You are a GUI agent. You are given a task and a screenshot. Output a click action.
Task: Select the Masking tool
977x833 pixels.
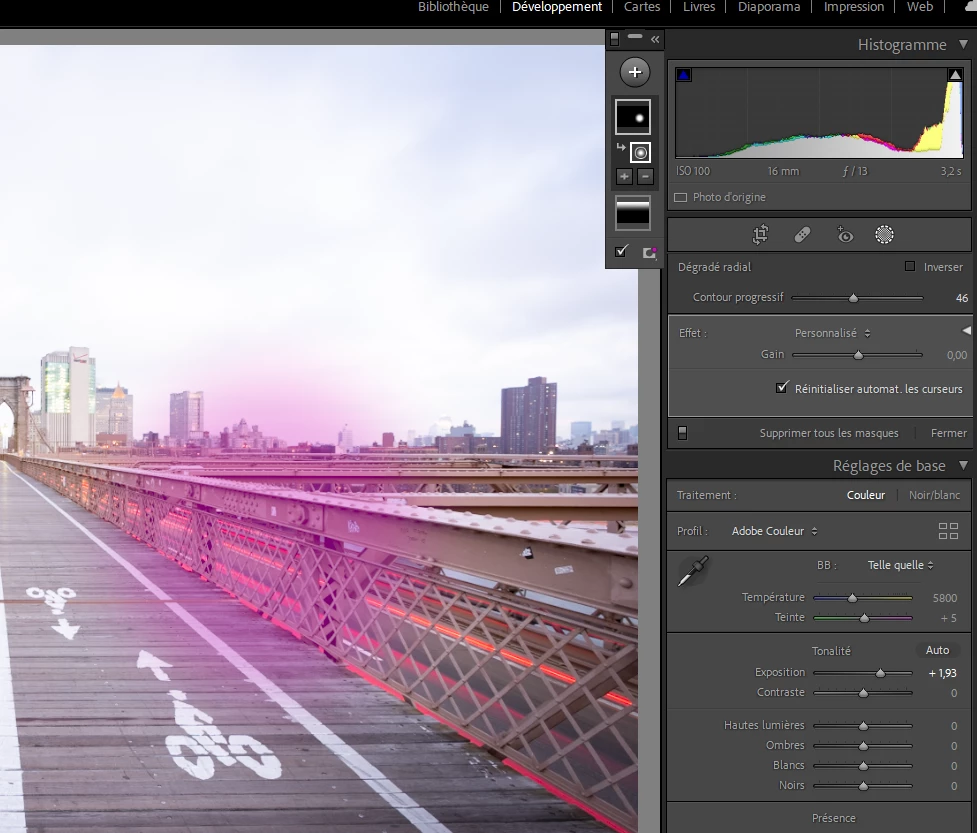(884, 235)
